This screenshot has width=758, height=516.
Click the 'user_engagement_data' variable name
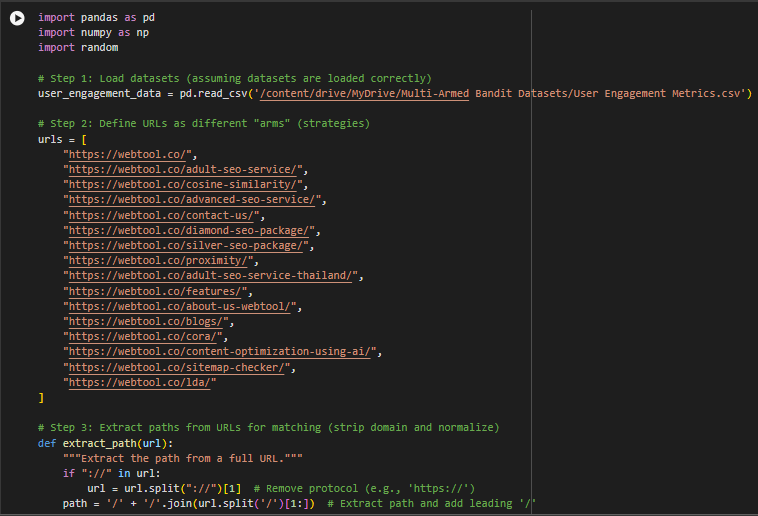[x=100, y=93]
